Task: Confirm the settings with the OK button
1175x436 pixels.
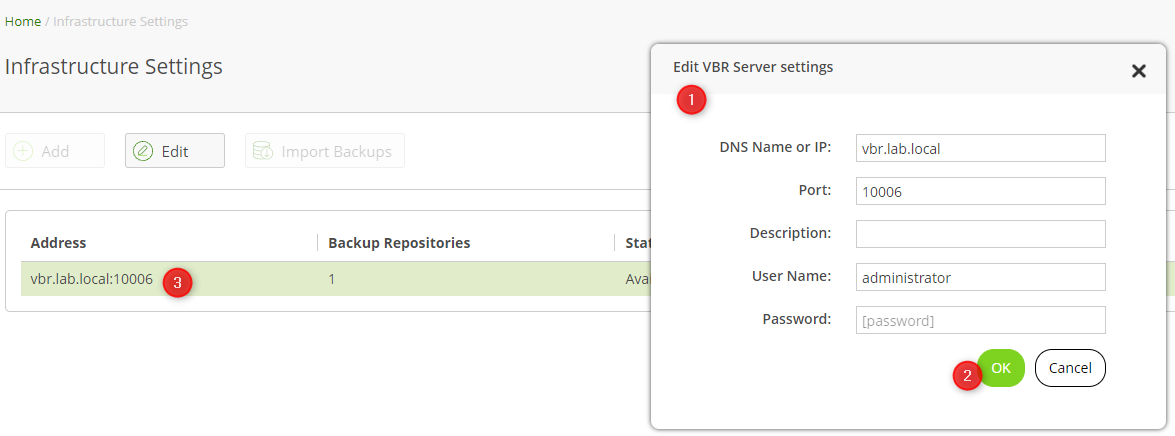Action: click(1002, 368)
